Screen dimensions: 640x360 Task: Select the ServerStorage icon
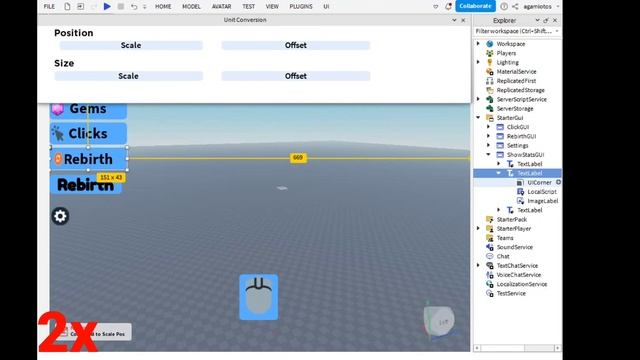tap(489, 108)
